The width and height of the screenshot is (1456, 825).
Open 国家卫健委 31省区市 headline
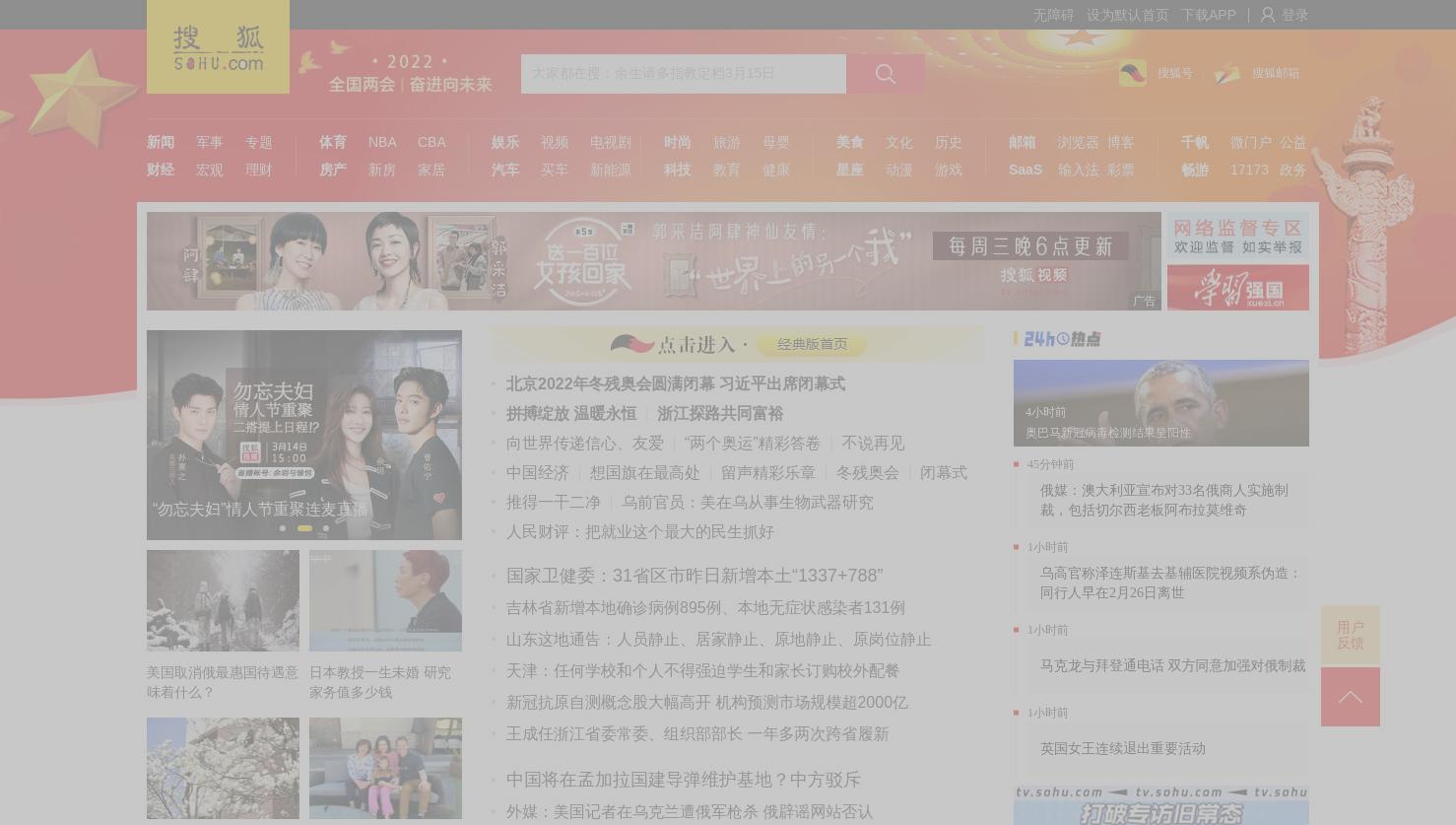[x=695, y=575]
